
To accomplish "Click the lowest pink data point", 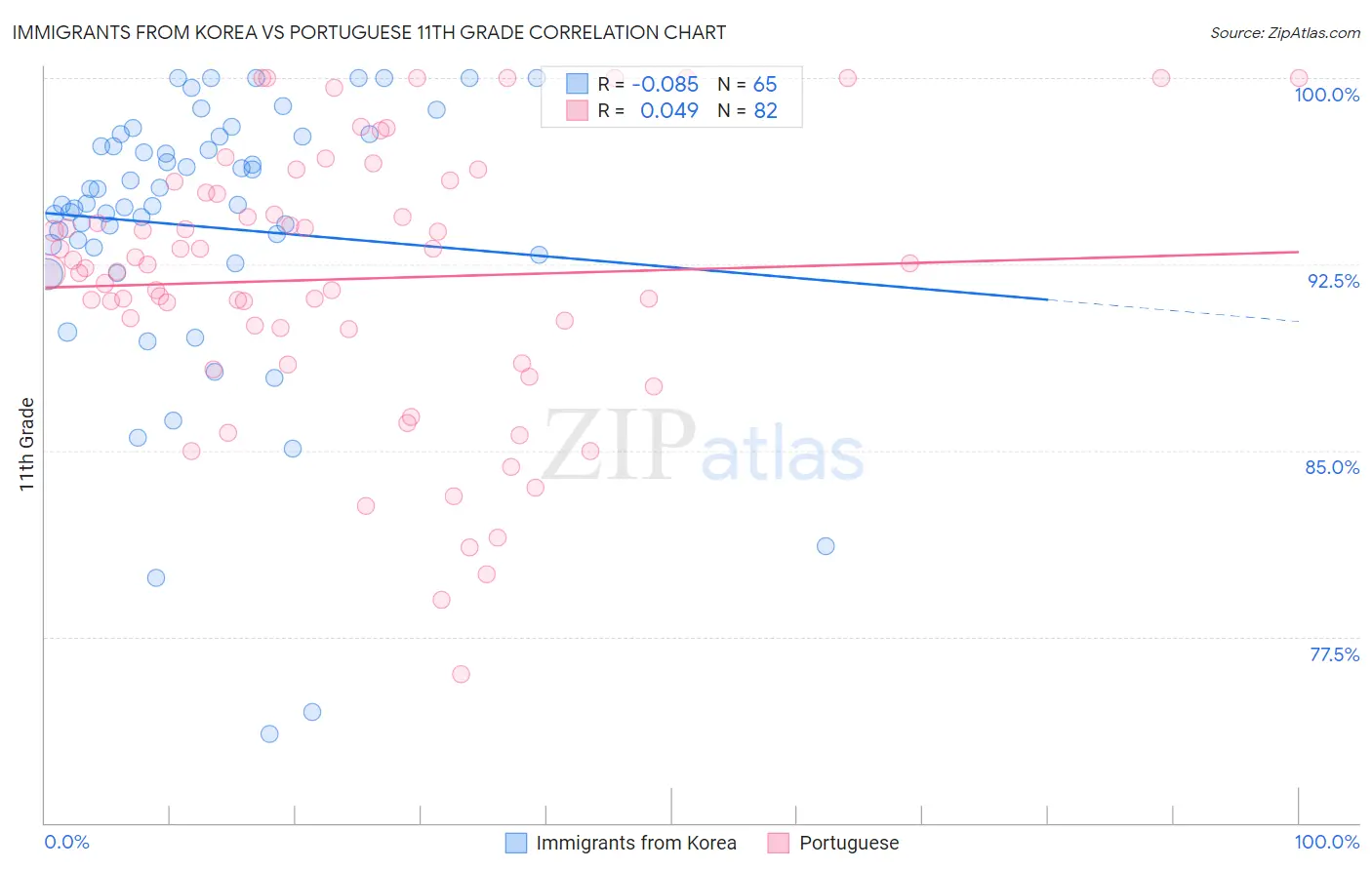I will pos(461,674).
